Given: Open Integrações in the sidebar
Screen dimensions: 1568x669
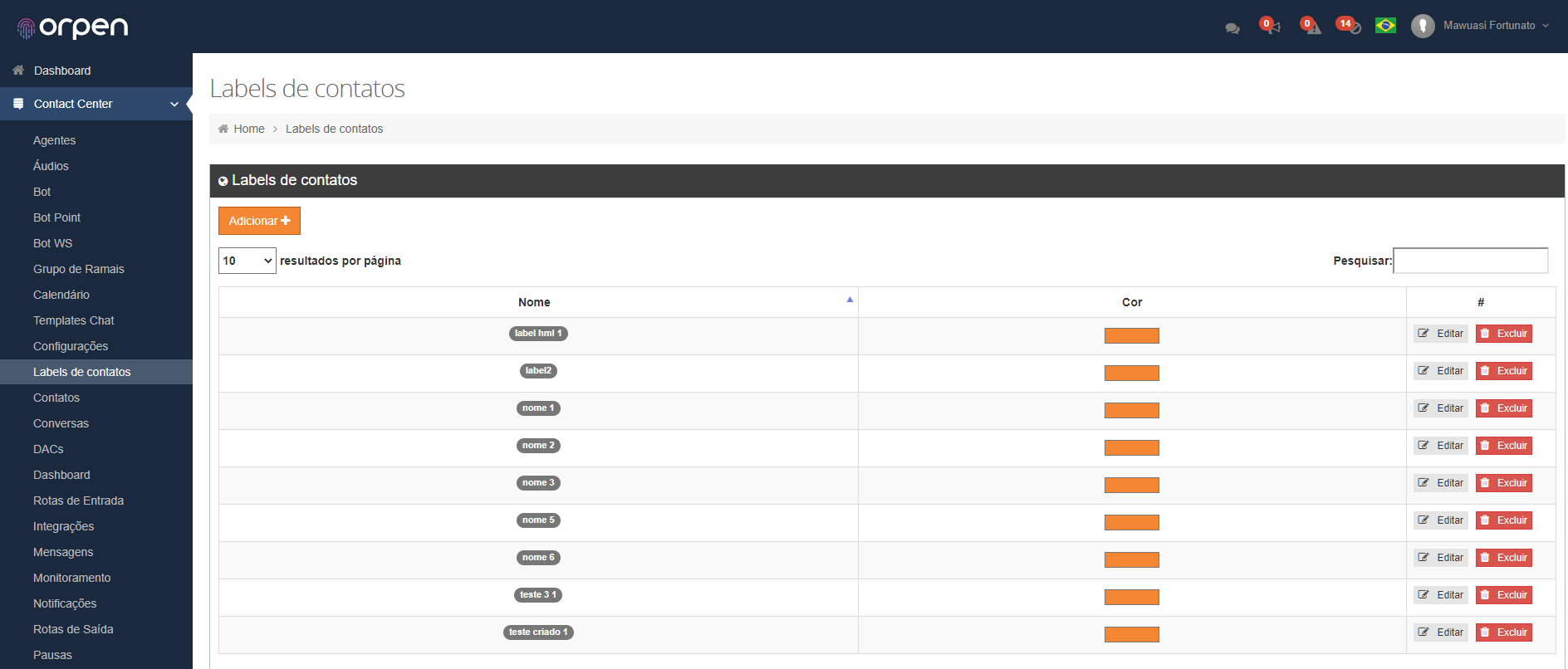Looking at the screenshot, I should pos(63,526).
